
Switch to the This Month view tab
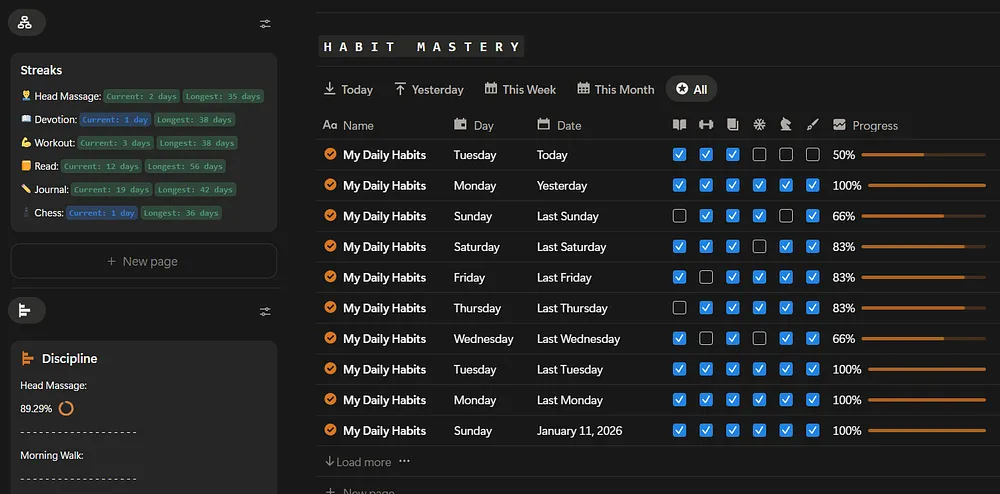tap(615, 89)
